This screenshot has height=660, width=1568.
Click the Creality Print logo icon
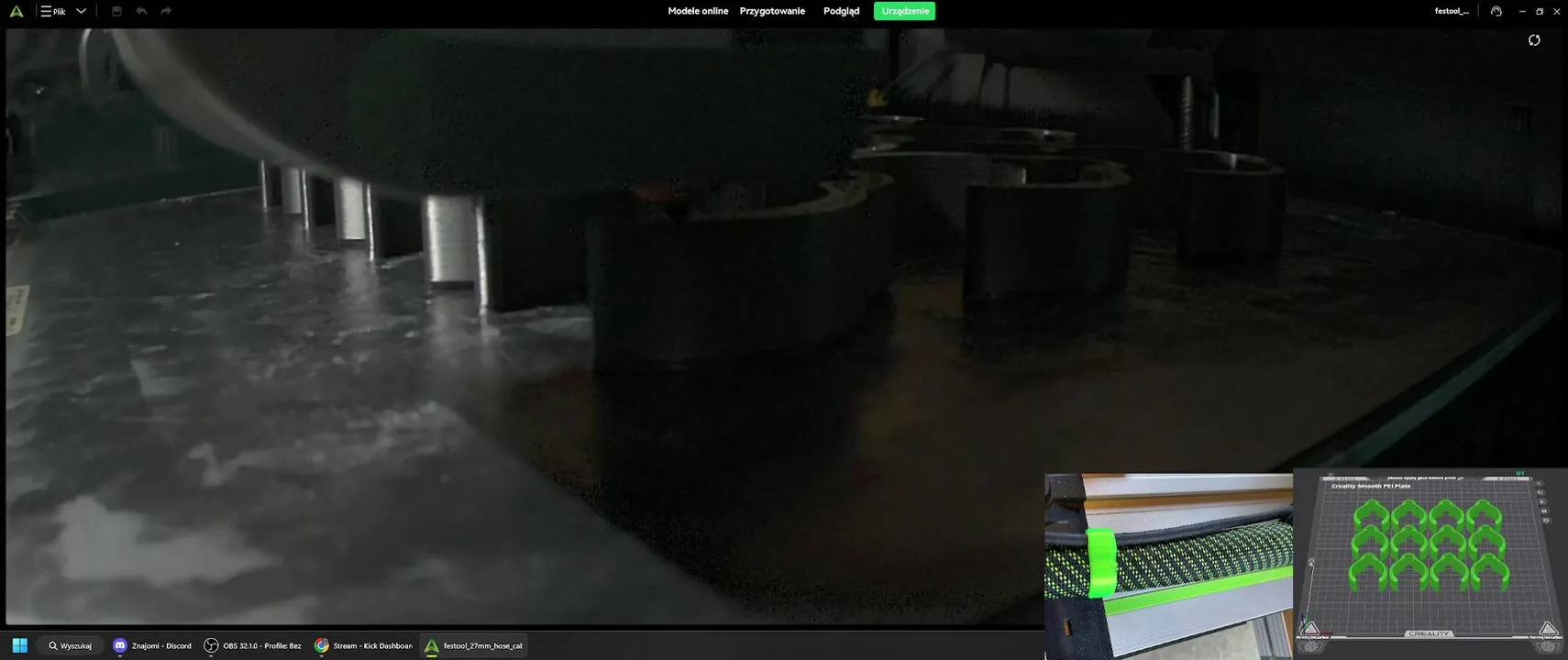pyautogui.click(x=16, y=11)
